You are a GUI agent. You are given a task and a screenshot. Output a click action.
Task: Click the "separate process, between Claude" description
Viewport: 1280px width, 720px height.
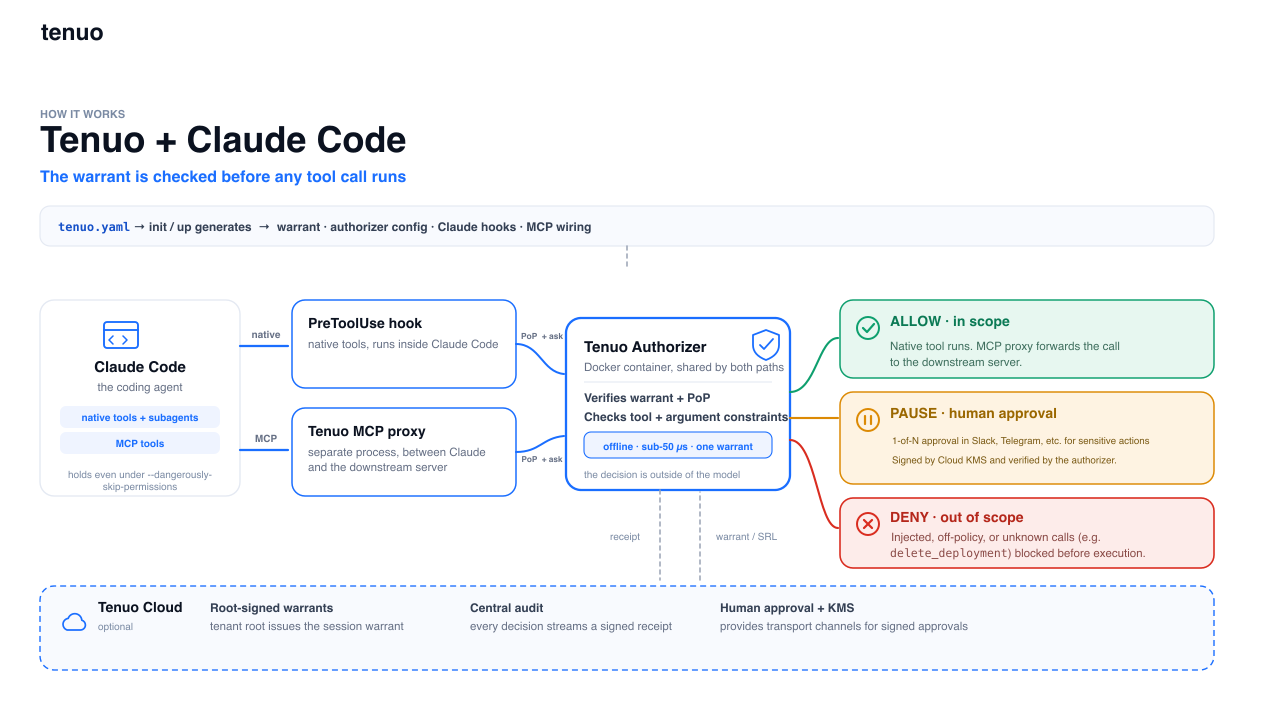(397, 452)
